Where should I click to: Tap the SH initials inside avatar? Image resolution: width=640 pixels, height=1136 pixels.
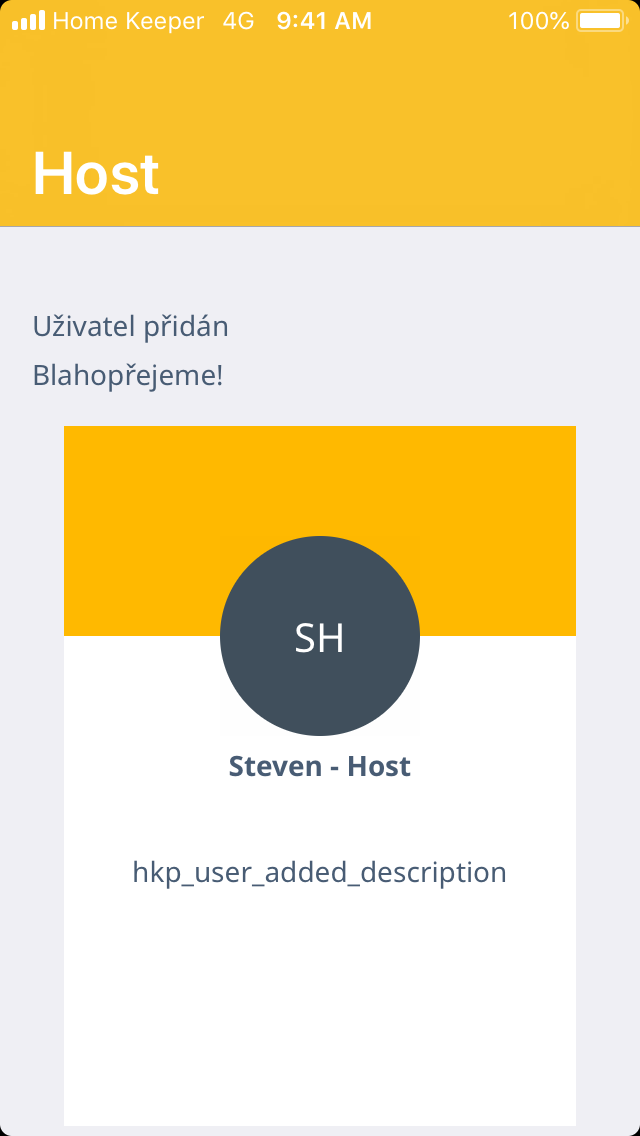[x=320, y=638]
